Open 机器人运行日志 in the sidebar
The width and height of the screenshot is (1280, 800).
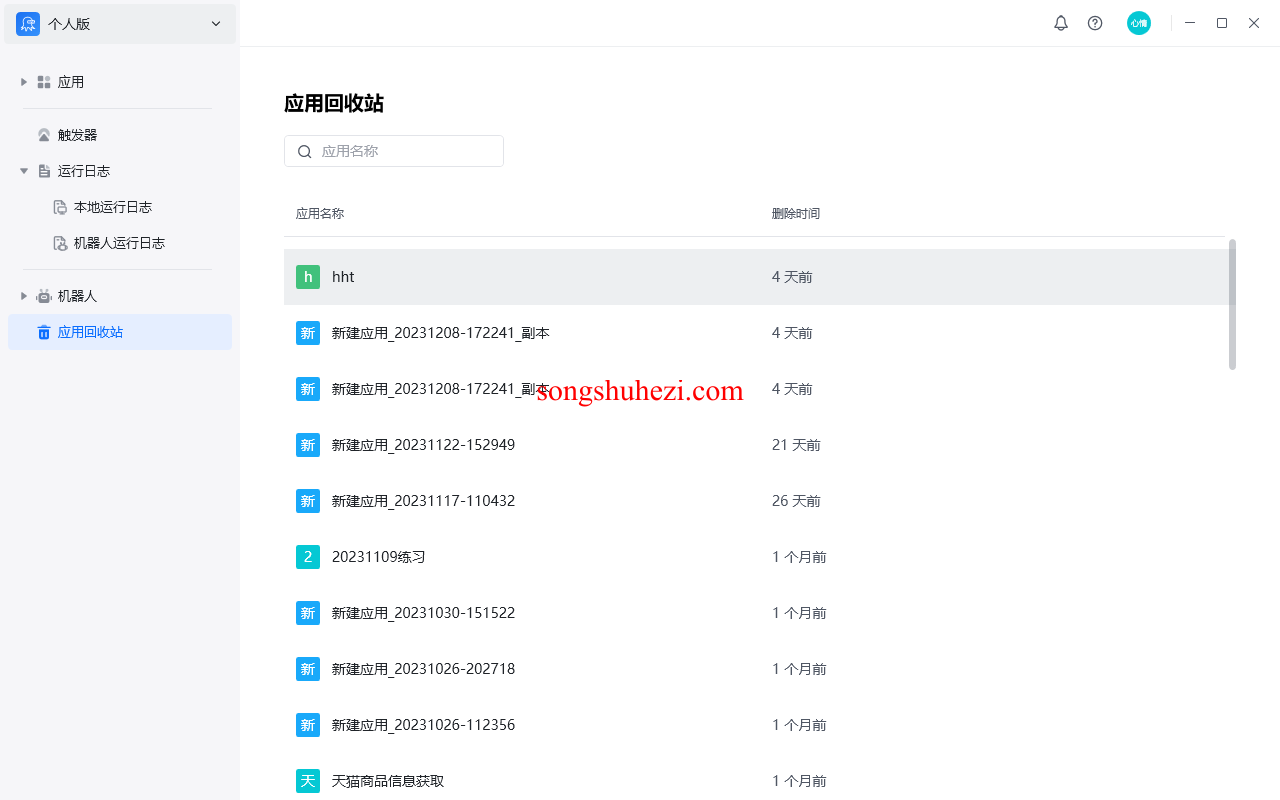click(120, 243)
